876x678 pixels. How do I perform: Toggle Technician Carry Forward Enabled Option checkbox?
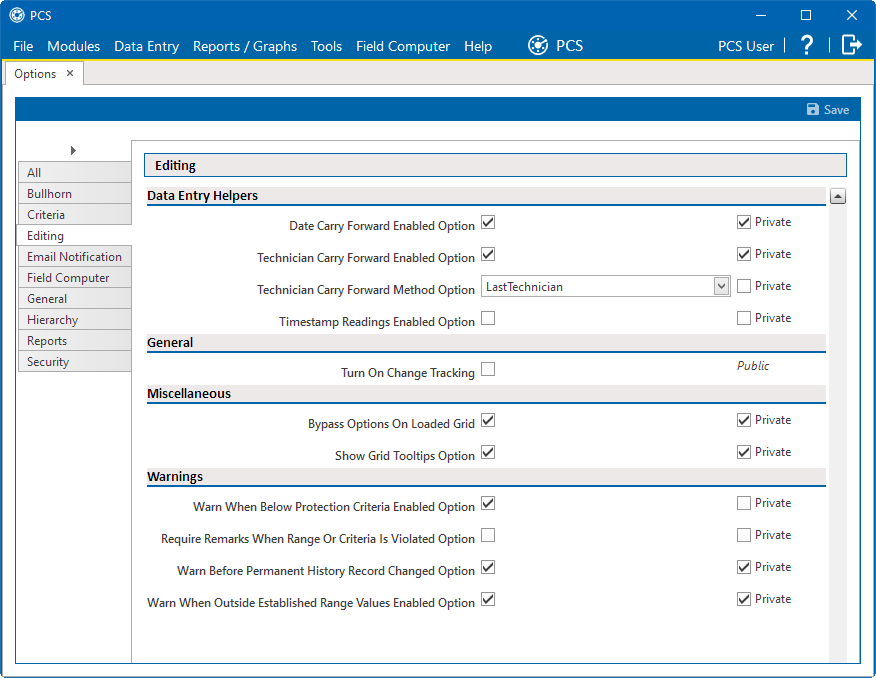coord(488,254)
